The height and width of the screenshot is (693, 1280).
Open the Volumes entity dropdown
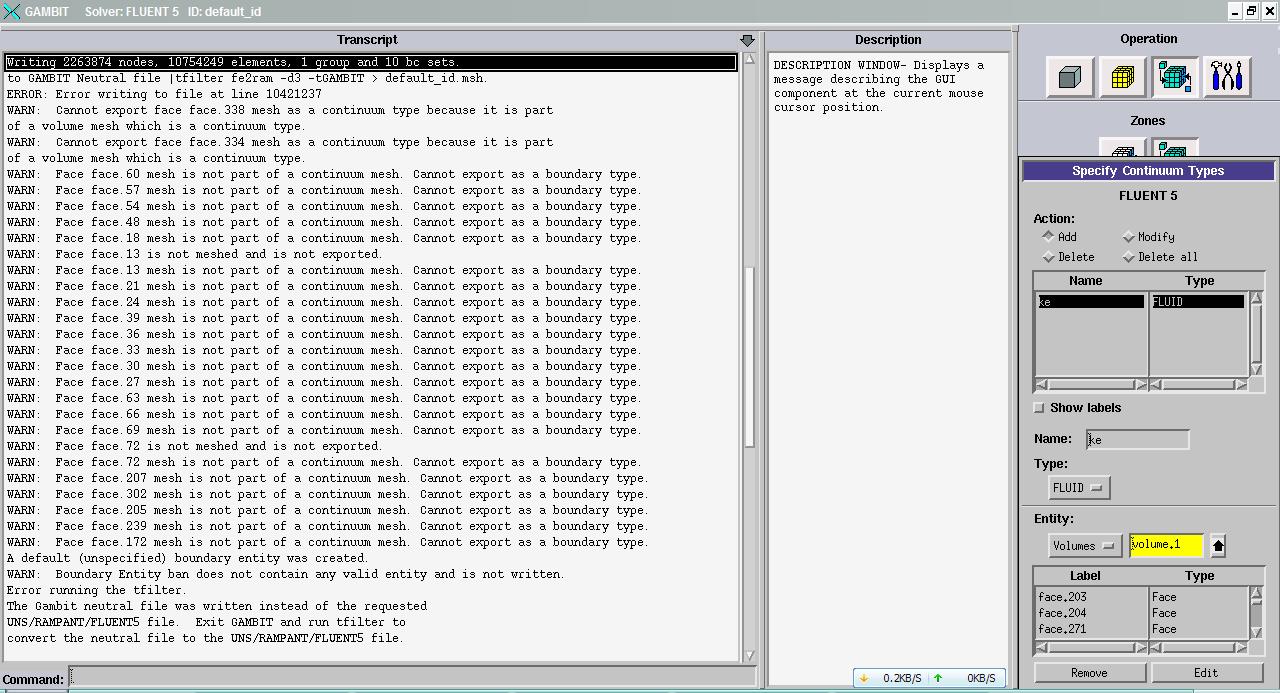pos(1084,545)
